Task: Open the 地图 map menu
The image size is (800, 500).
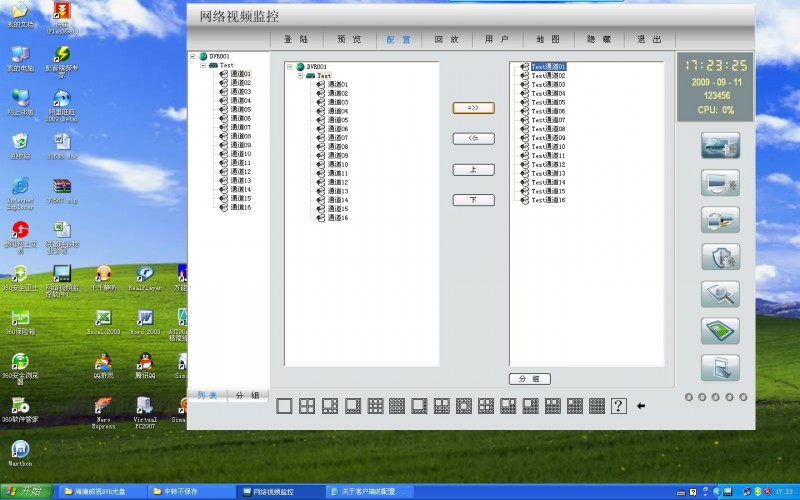Action: click(548, 39)
